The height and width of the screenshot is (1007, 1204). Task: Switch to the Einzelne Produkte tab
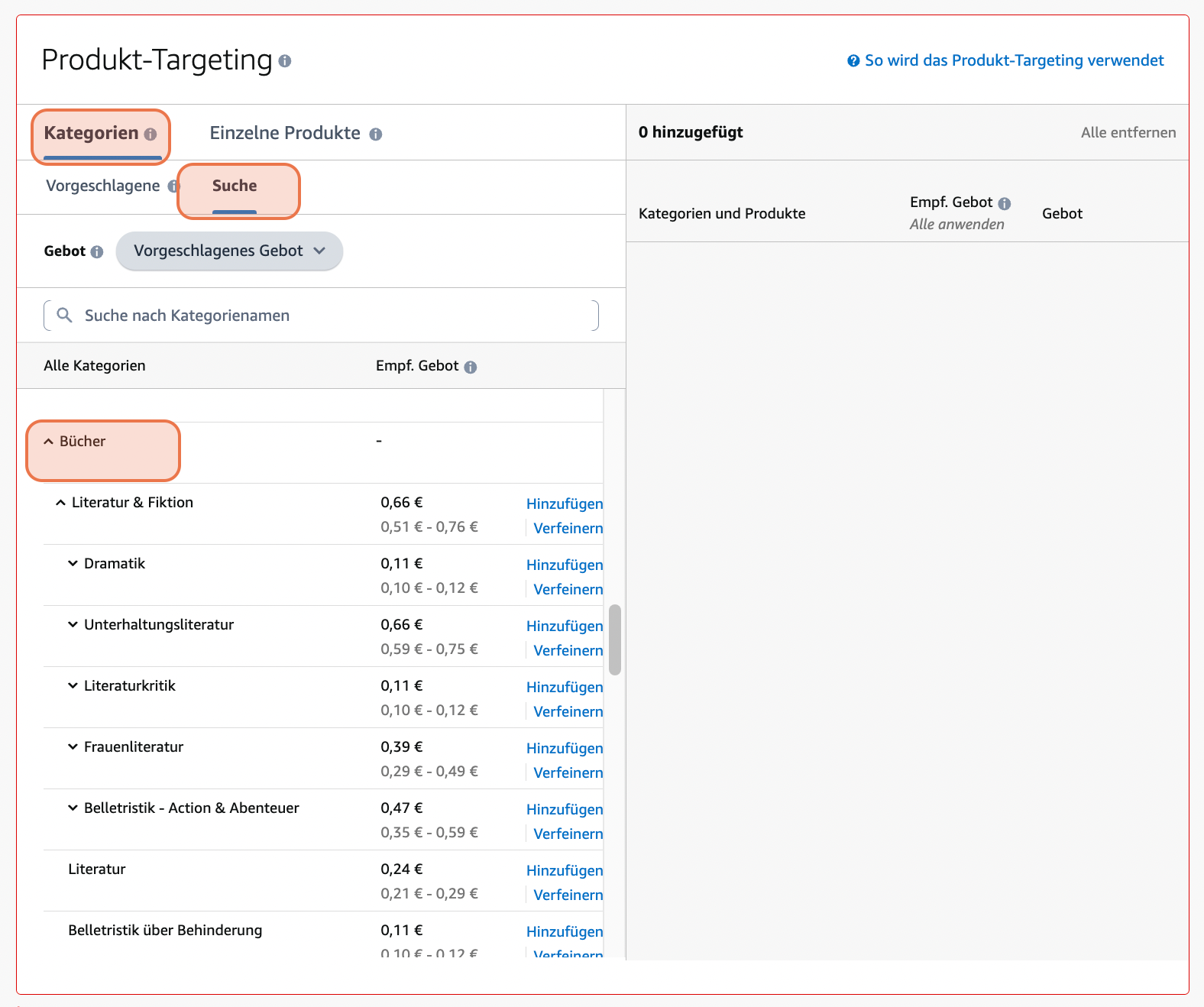pyautogui.click(x=285, y=133)
